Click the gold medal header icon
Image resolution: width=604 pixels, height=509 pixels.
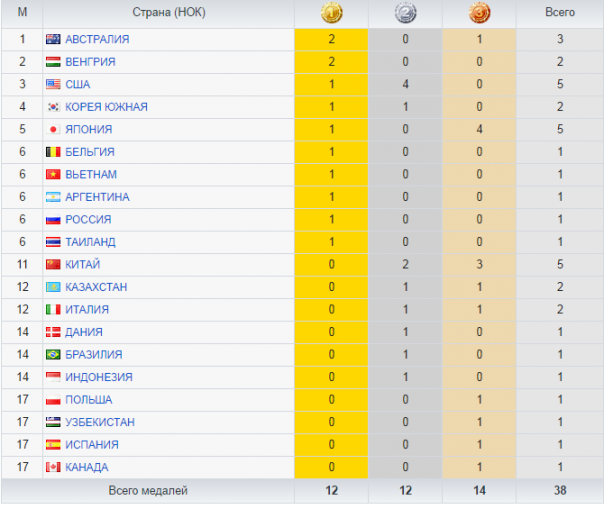coord(331,13)
